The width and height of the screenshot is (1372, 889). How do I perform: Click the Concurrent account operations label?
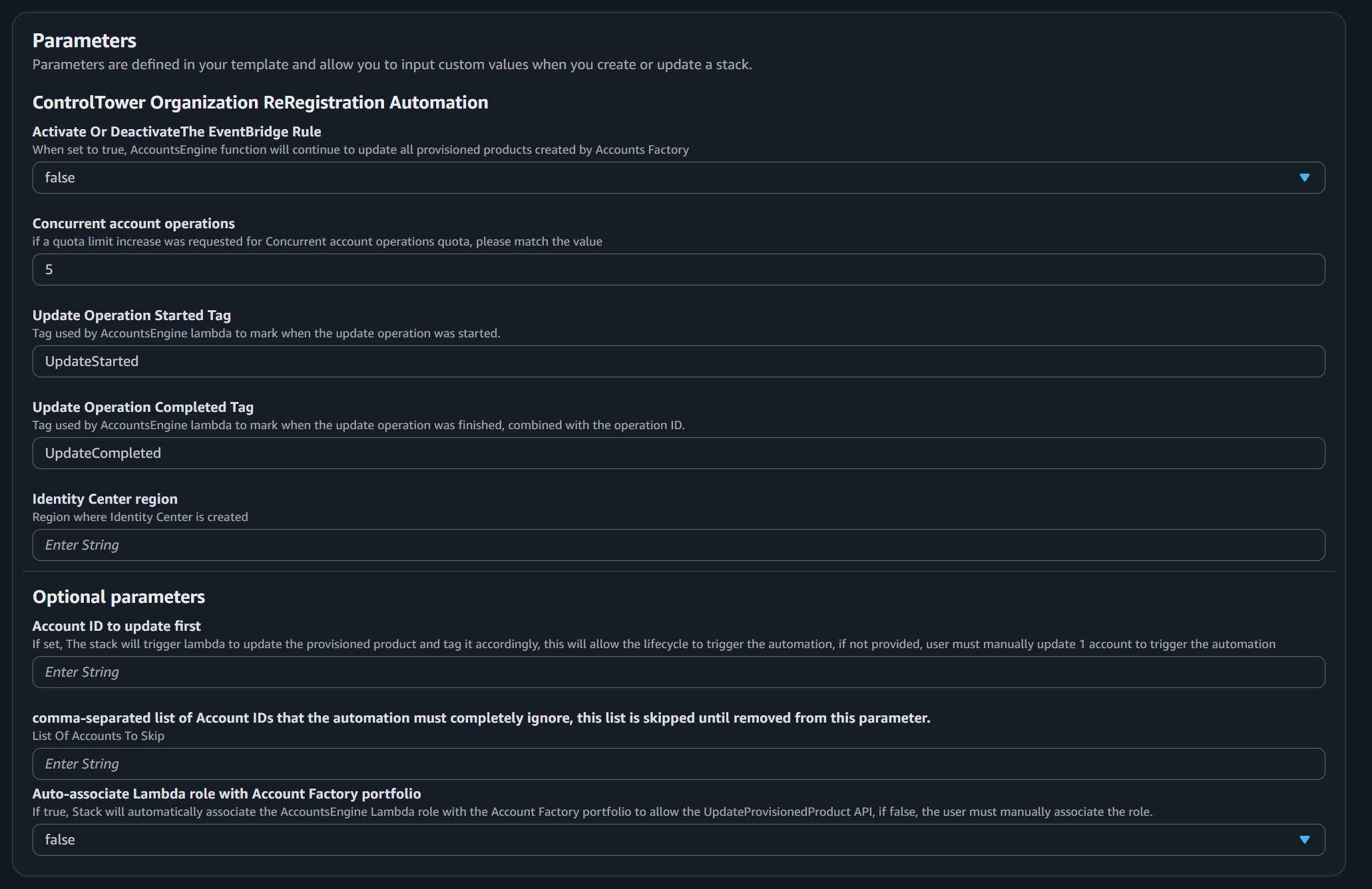pyautogui.click(x=134, y=224)
